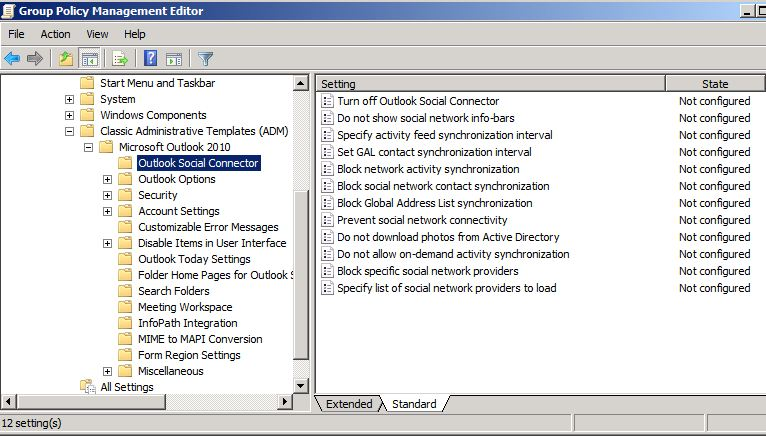Click folder icon beside Form Region Settings
This screenshot has width=766, height=436.
click(x=125, y=355)
